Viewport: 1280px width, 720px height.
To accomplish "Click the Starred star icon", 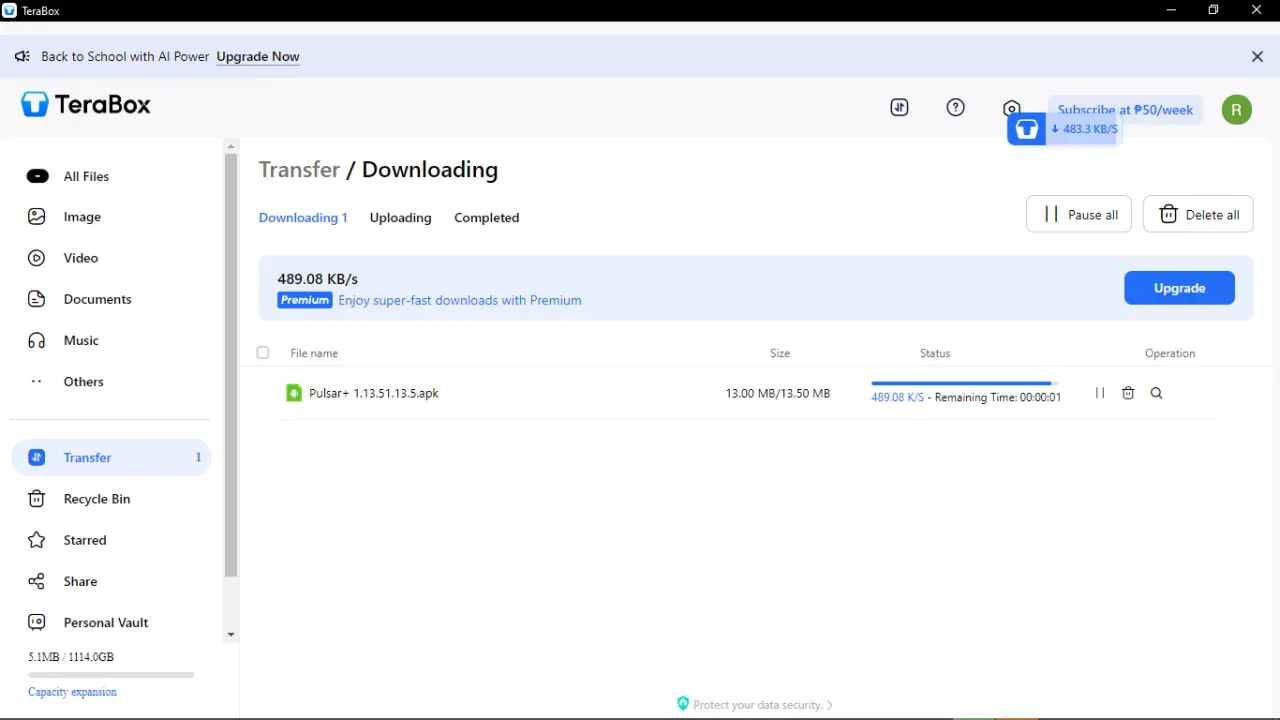I will (x=37, y=540).
